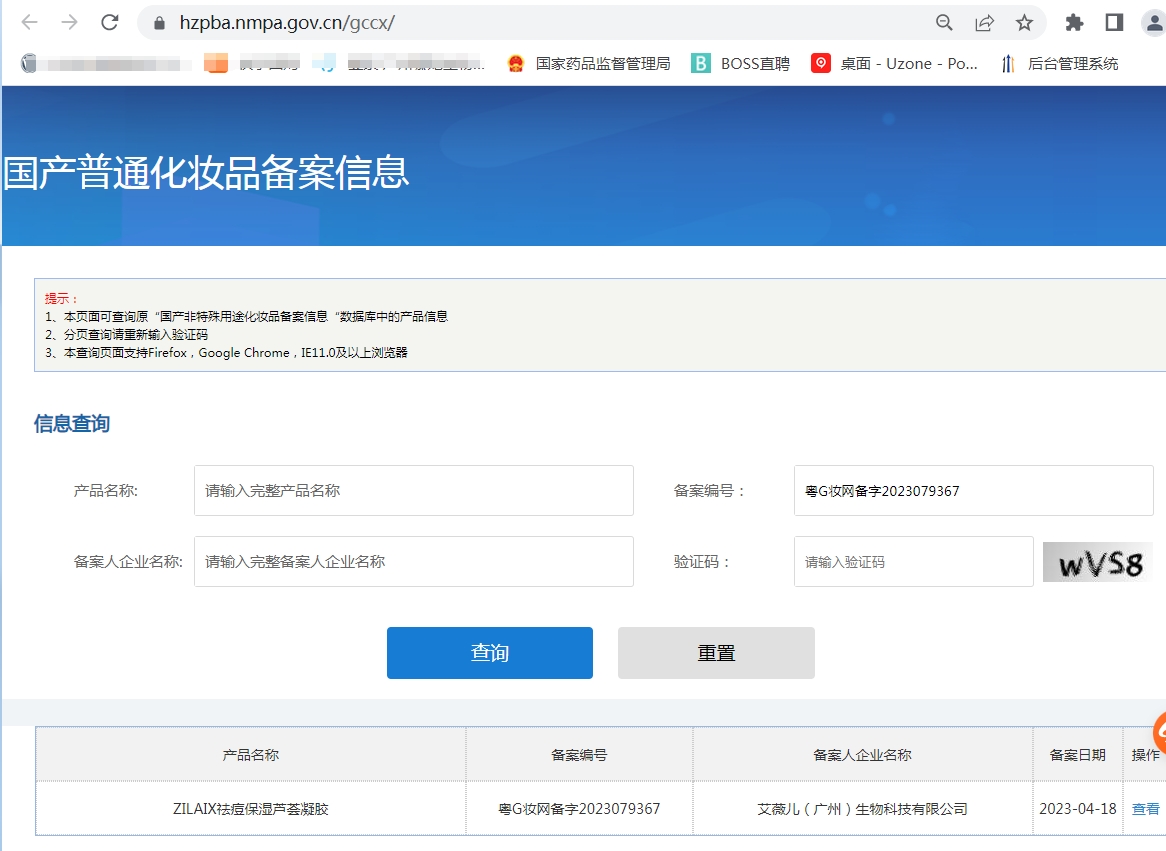Open the BOSS直聘 bookmark
This screenshot has height=851, width=1166.
point(741,63)
